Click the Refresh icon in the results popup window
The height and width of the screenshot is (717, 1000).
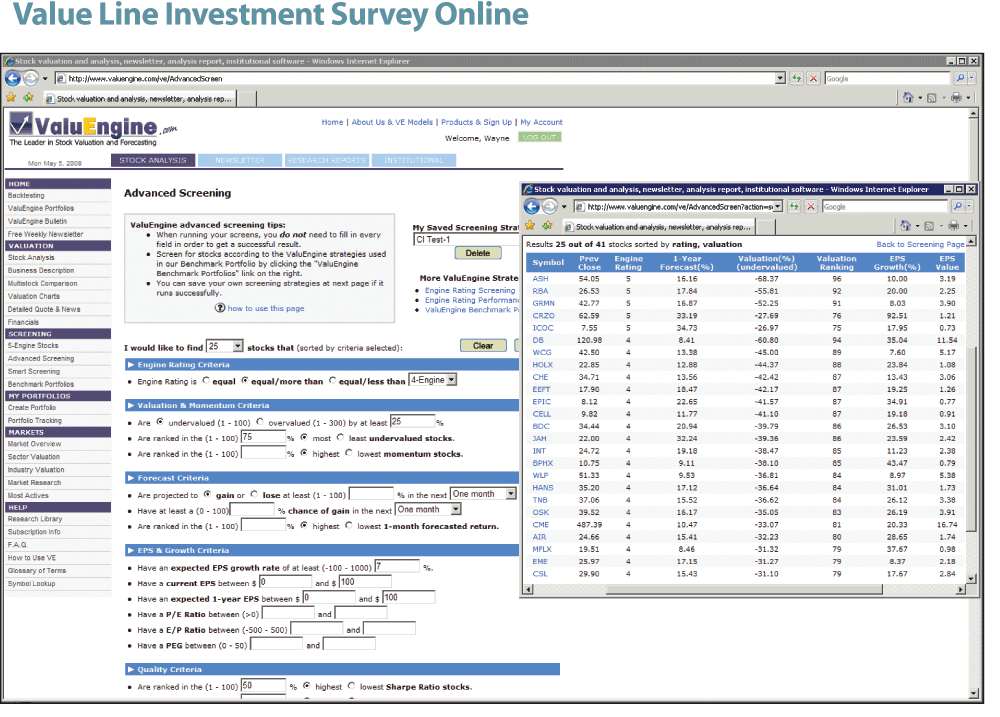tap(794, 207)
